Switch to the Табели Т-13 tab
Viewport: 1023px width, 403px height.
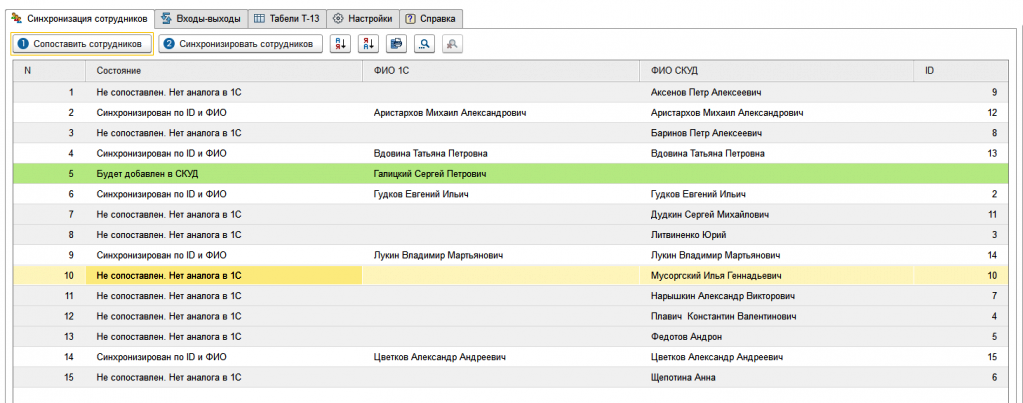(286, 19)
